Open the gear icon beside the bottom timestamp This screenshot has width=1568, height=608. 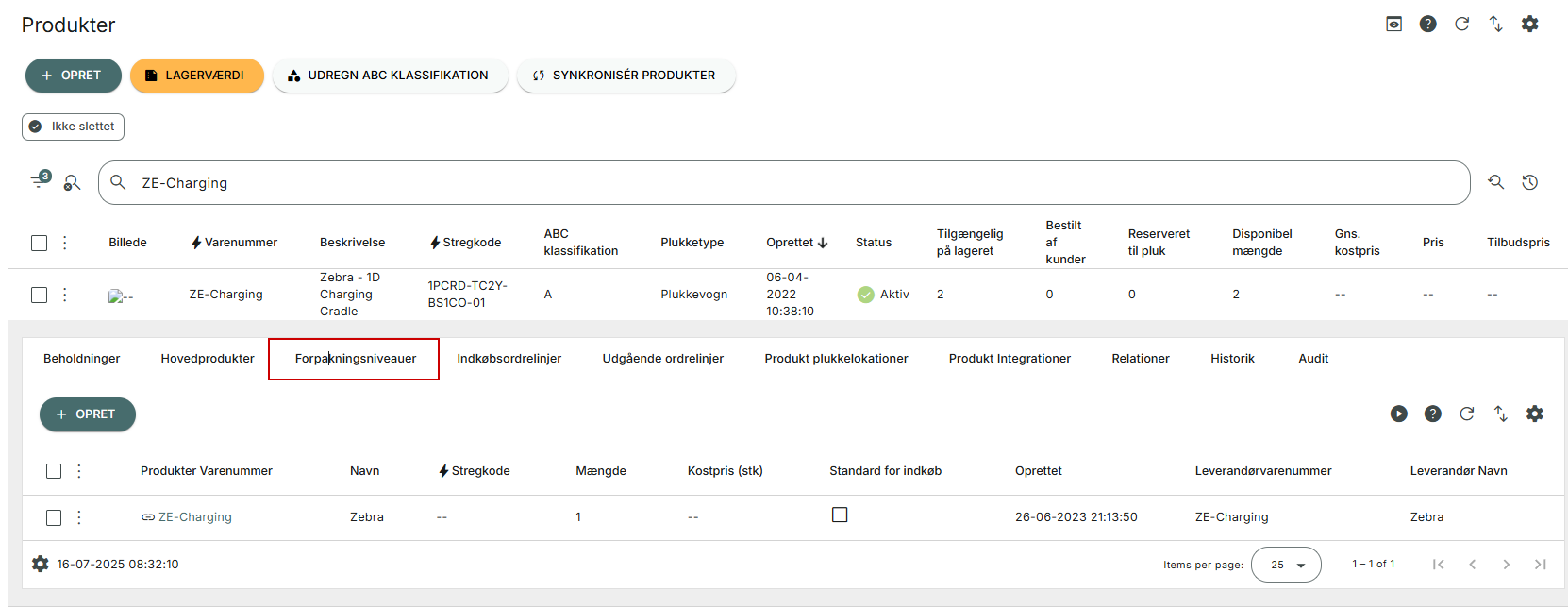pyautogui.click(x=40, y=564)
